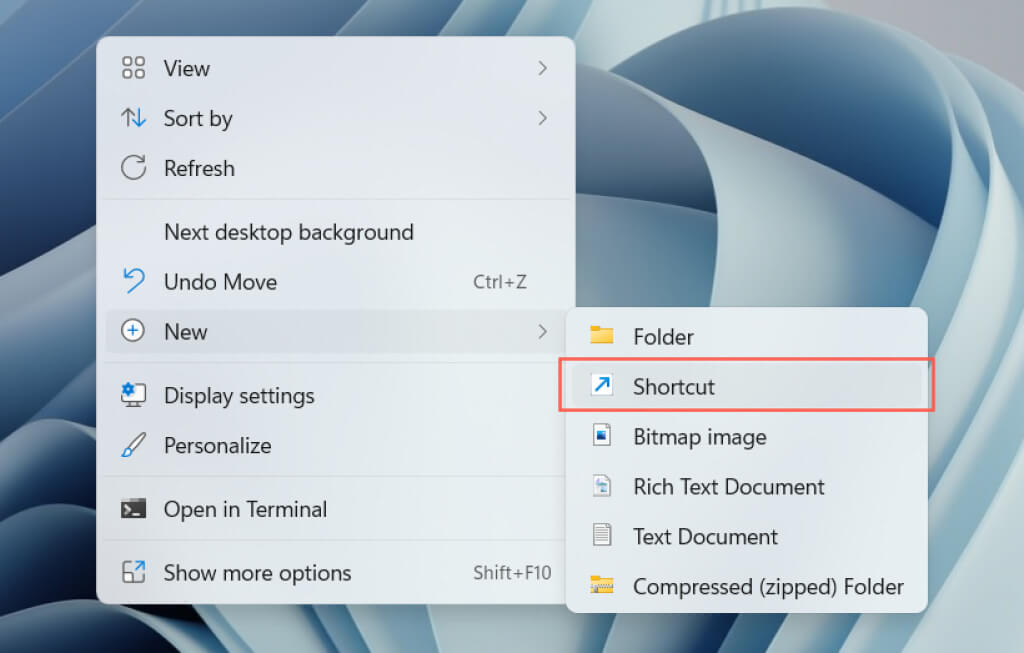The width and height of the screenshot is (1024, 653).
Task: Select Compressed (zipped) Folder entry
Action: pyautogui.click(x=746, y=586)
